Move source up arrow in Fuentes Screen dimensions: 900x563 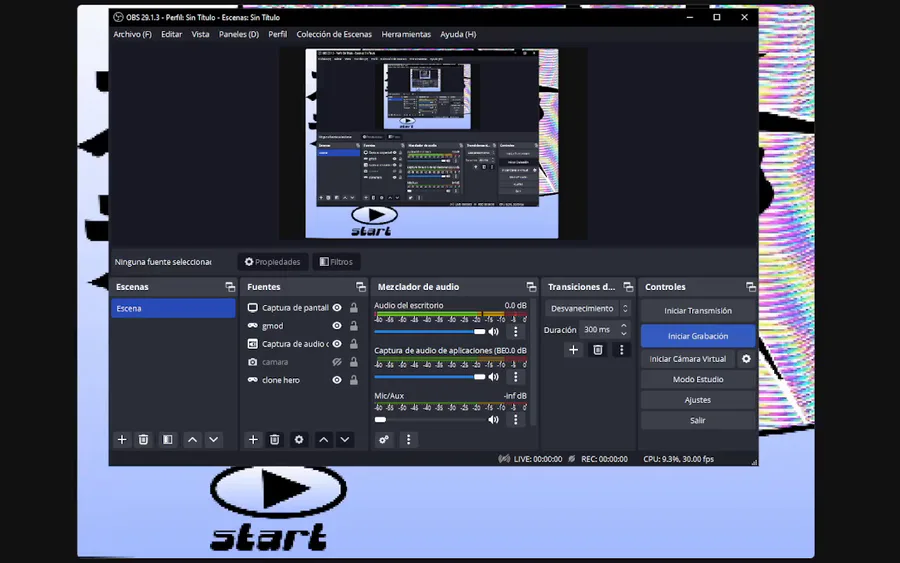coord(324,440)
